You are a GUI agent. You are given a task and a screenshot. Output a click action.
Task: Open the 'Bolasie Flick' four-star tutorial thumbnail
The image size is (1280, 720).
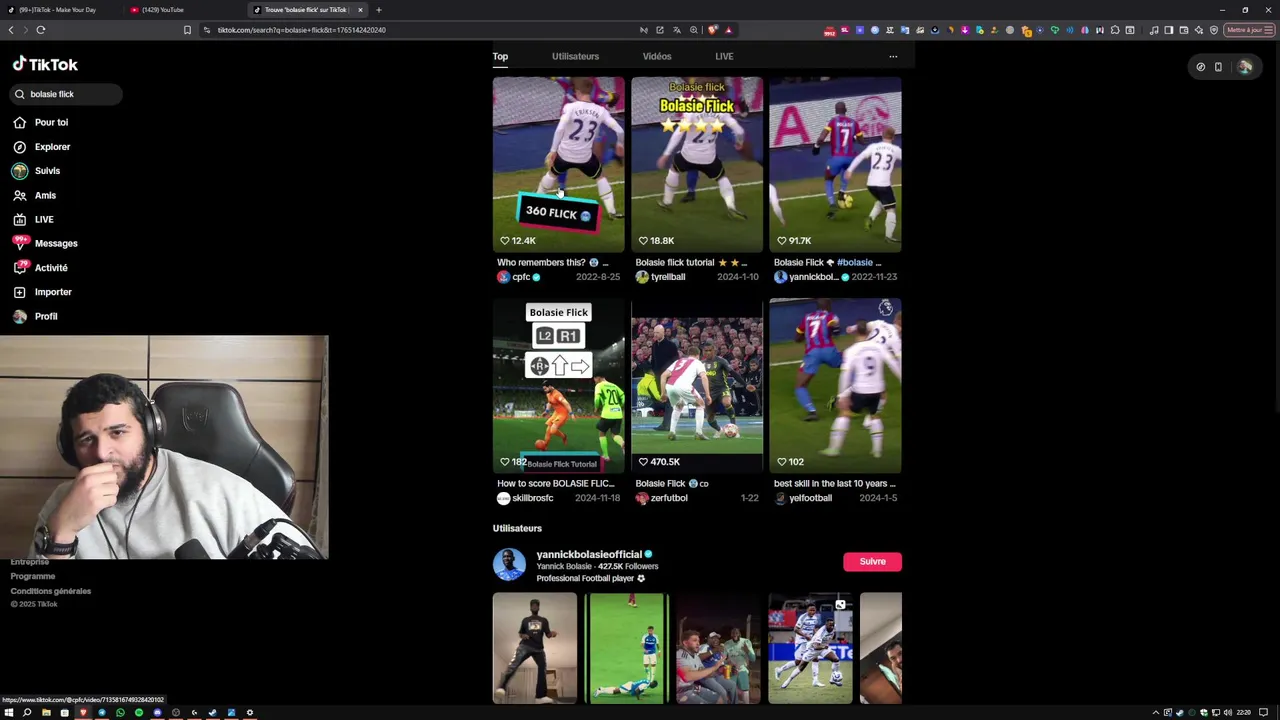[x=697, y=164]
